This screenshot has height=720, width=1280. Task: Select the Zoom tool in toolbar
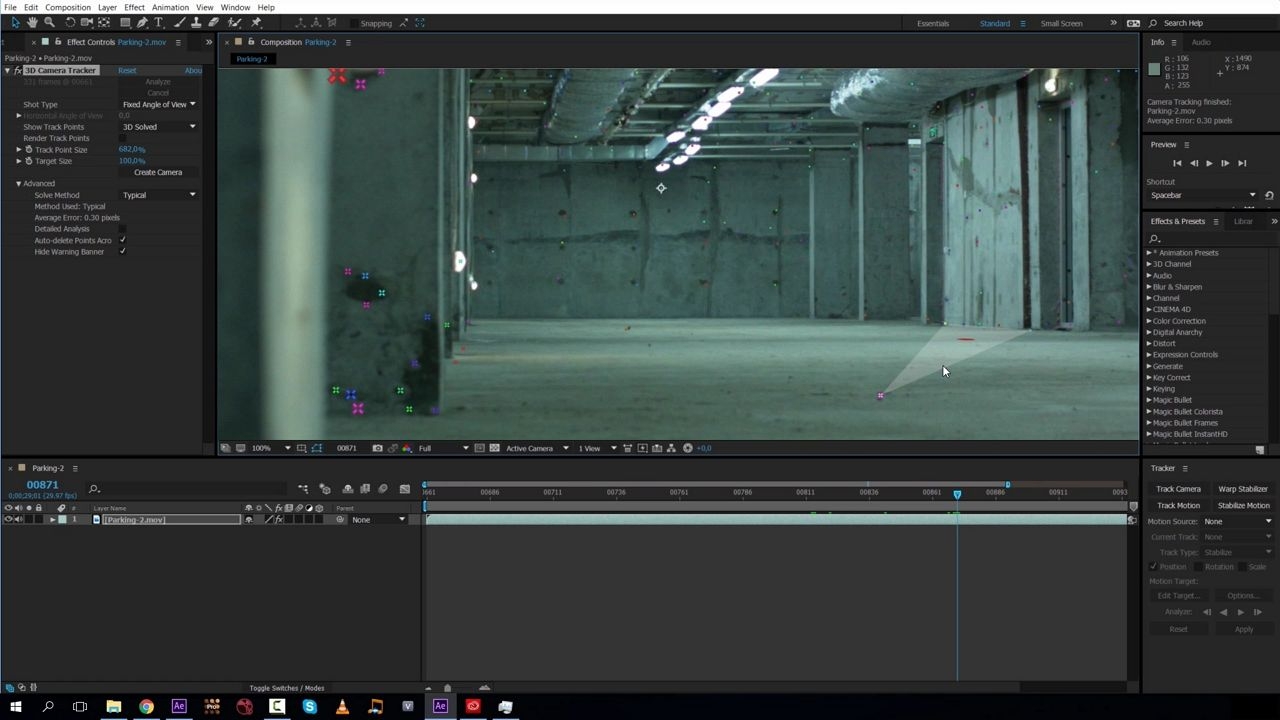pyautogui.click(x=49, y=22)
